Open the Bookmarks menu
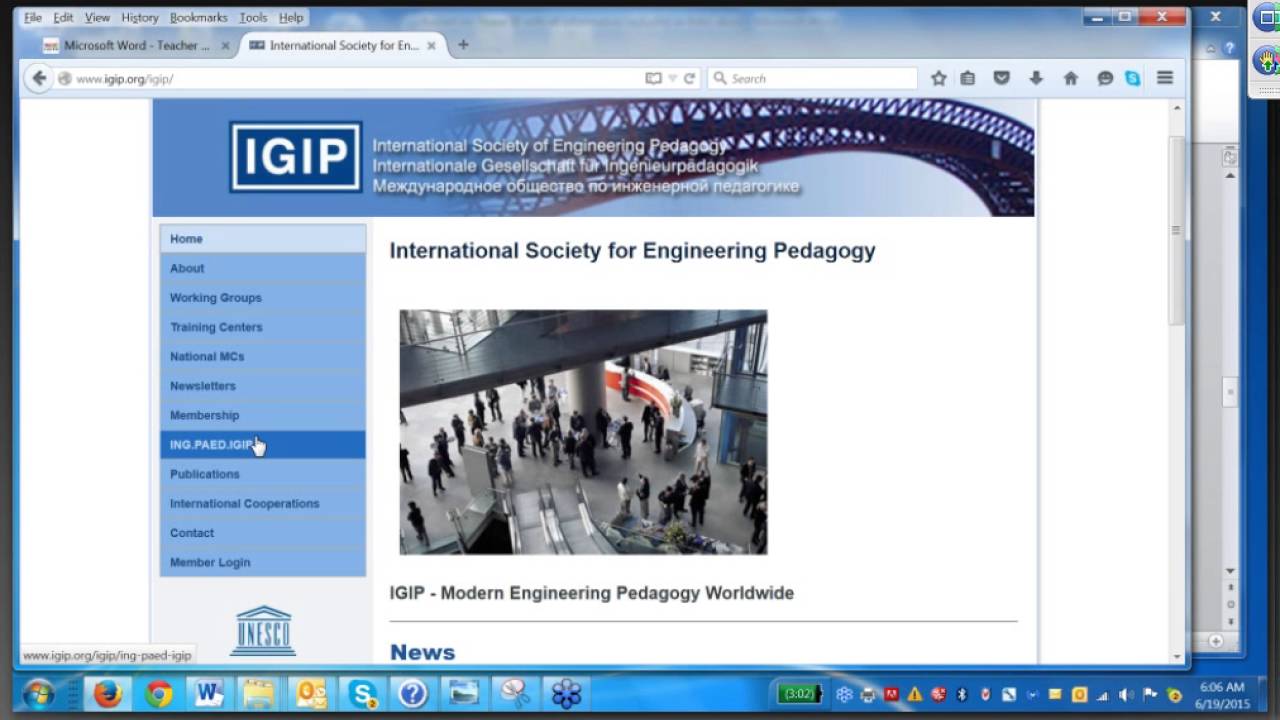This screenshot has height=720, width=1280. coord(198,18)
